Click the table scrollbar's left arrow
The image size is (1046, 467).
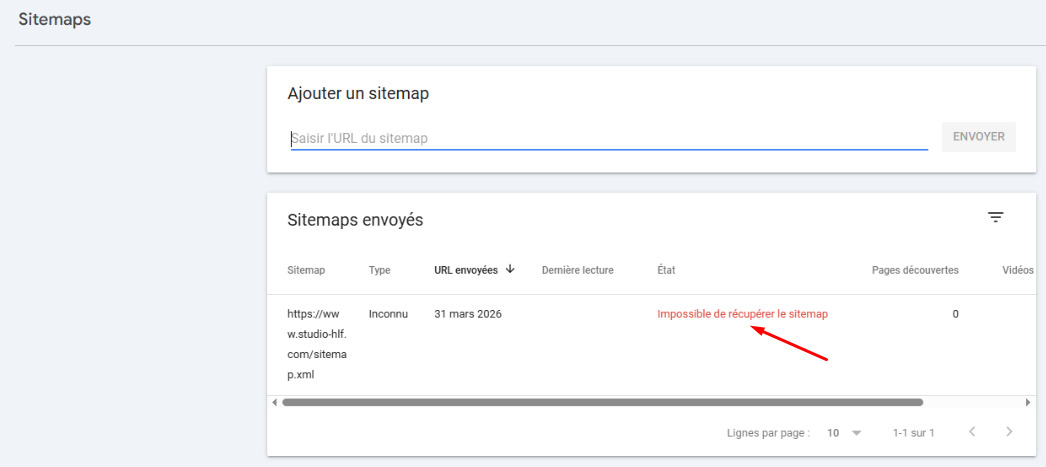(274, 402)
